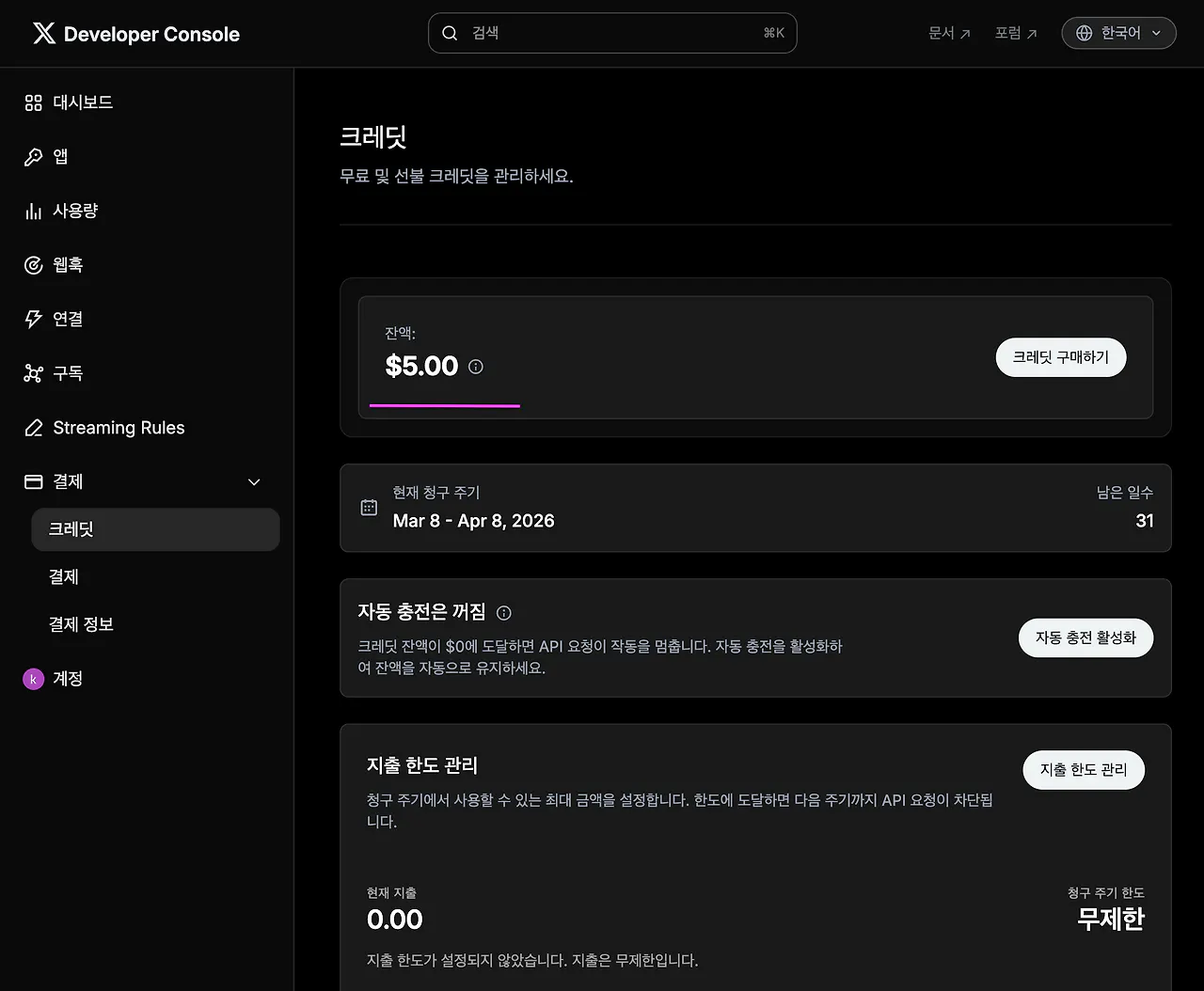Click the info icon beside 자동 충전은 꺼짐
The width and height of the screenshot is (1204, 991).
pos(504,613)
